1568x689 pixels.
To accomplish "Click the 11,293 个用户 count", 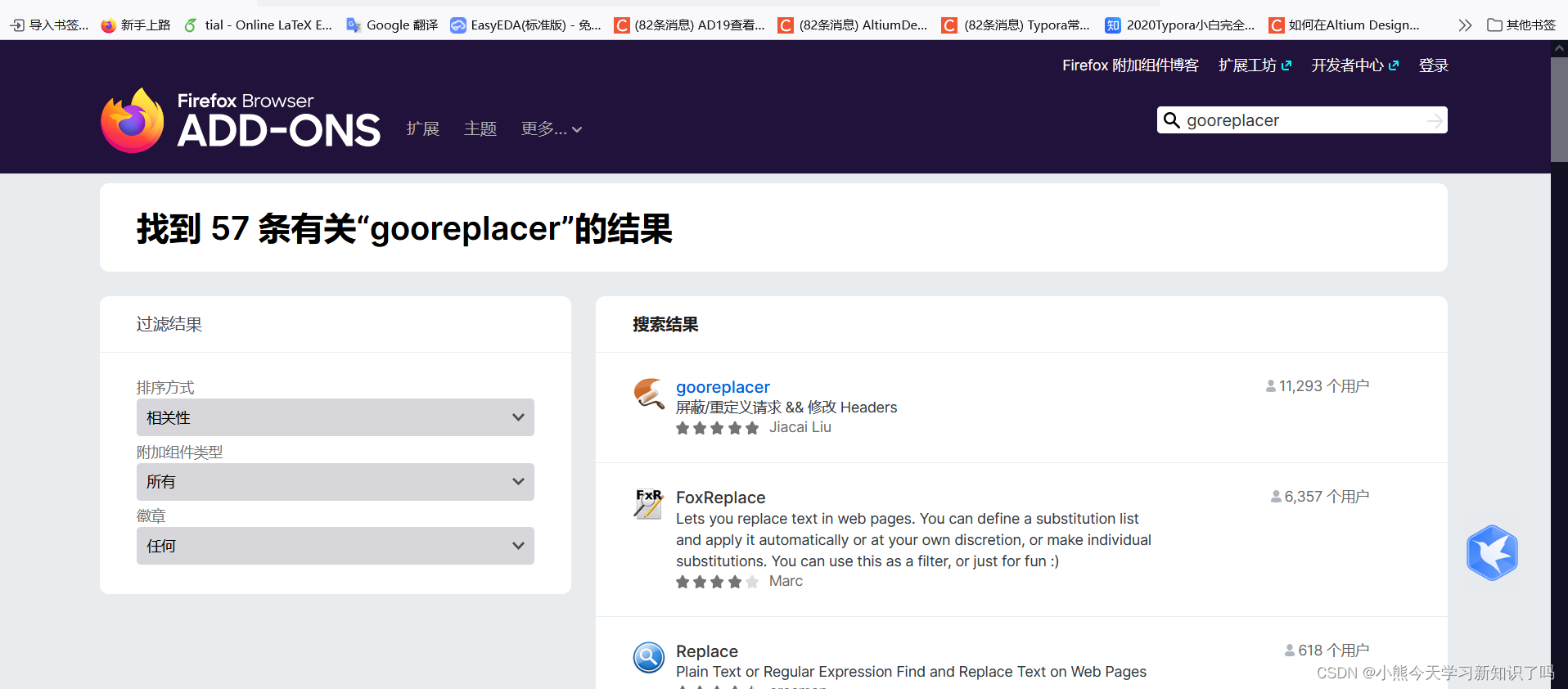I will (x=1318, y=386).
